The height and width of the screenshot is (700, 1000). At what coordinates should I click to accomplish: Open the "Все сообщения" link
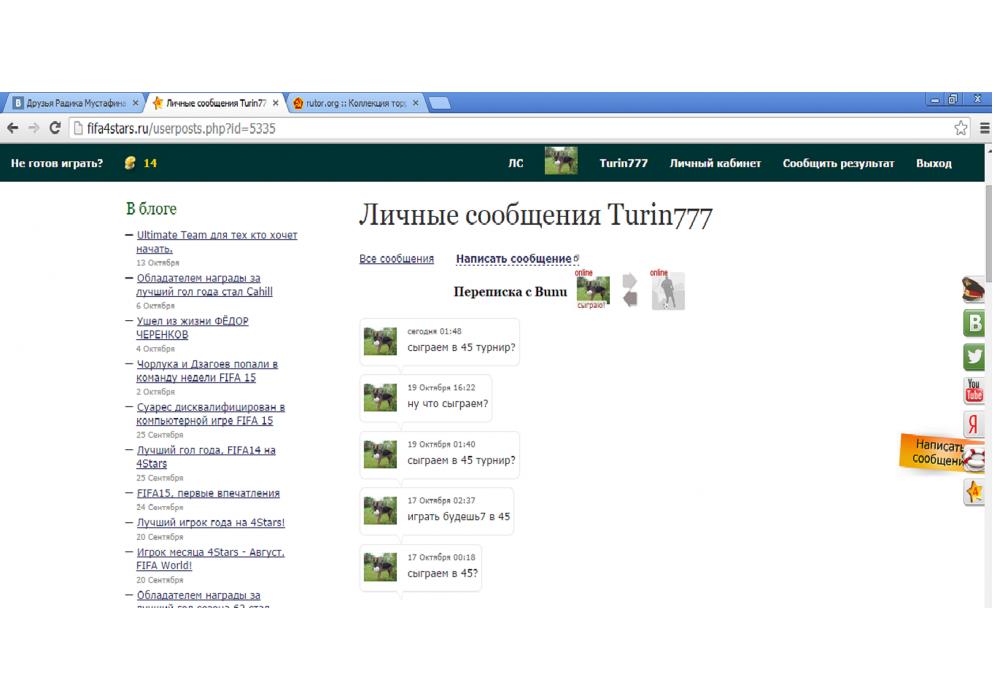click(x=396, y=259)
